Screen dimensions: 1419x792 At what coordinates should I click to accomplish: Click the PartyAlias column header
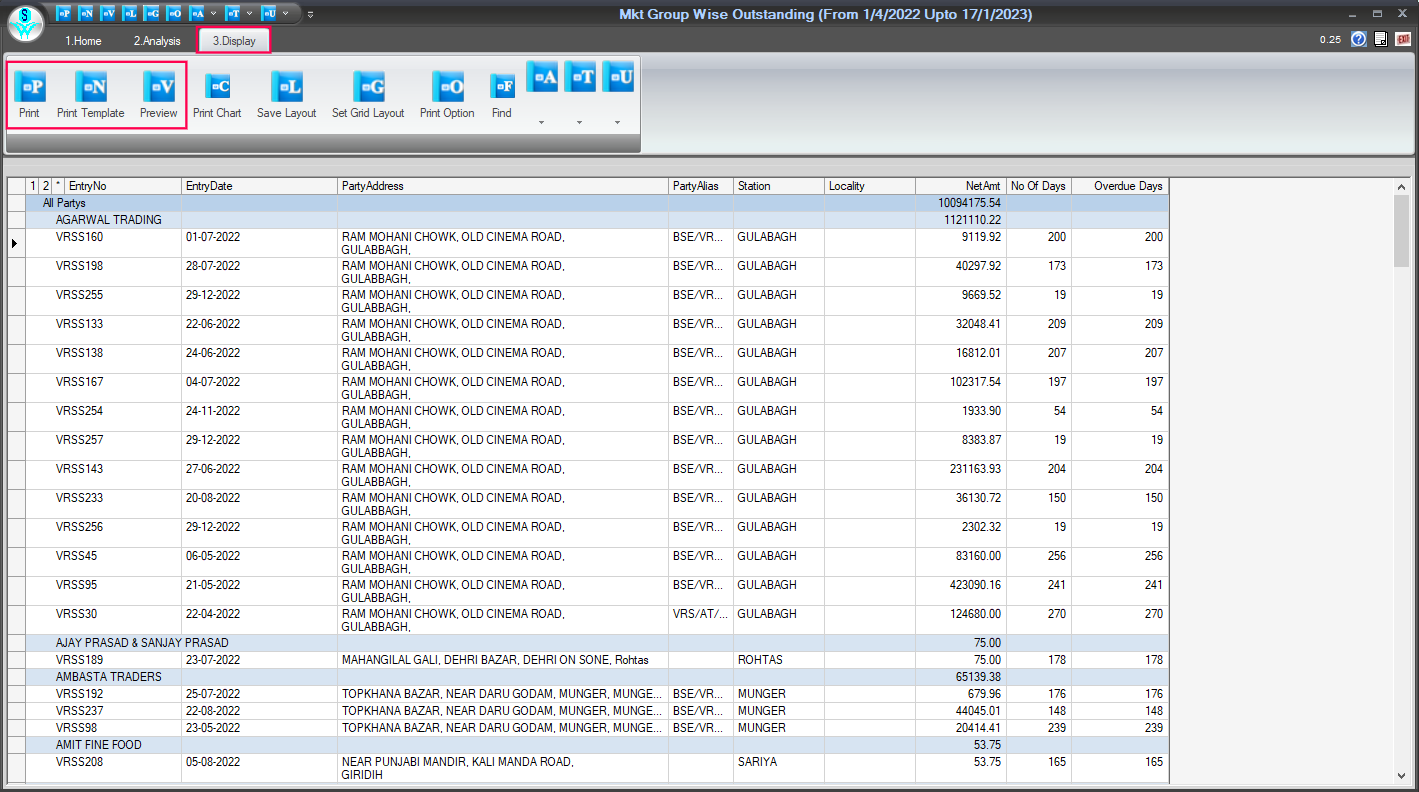[x=701, y=186]
